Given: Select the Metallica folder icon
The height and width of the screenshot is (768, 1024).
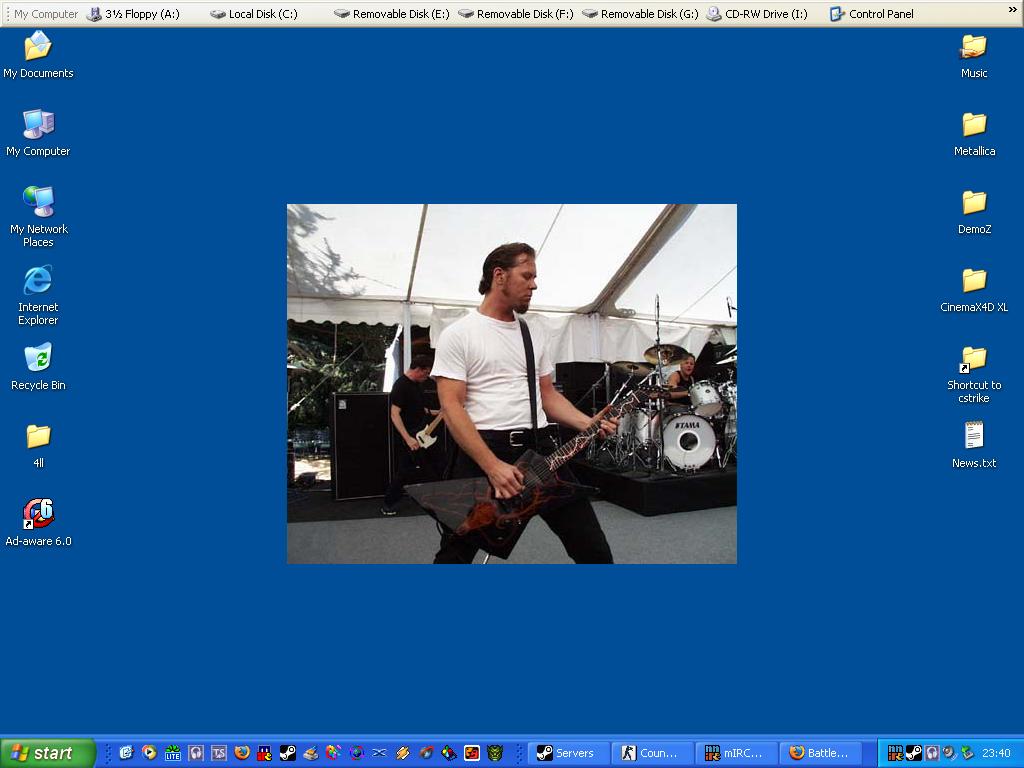Looking at the screenshot, I should coord(974,133).
